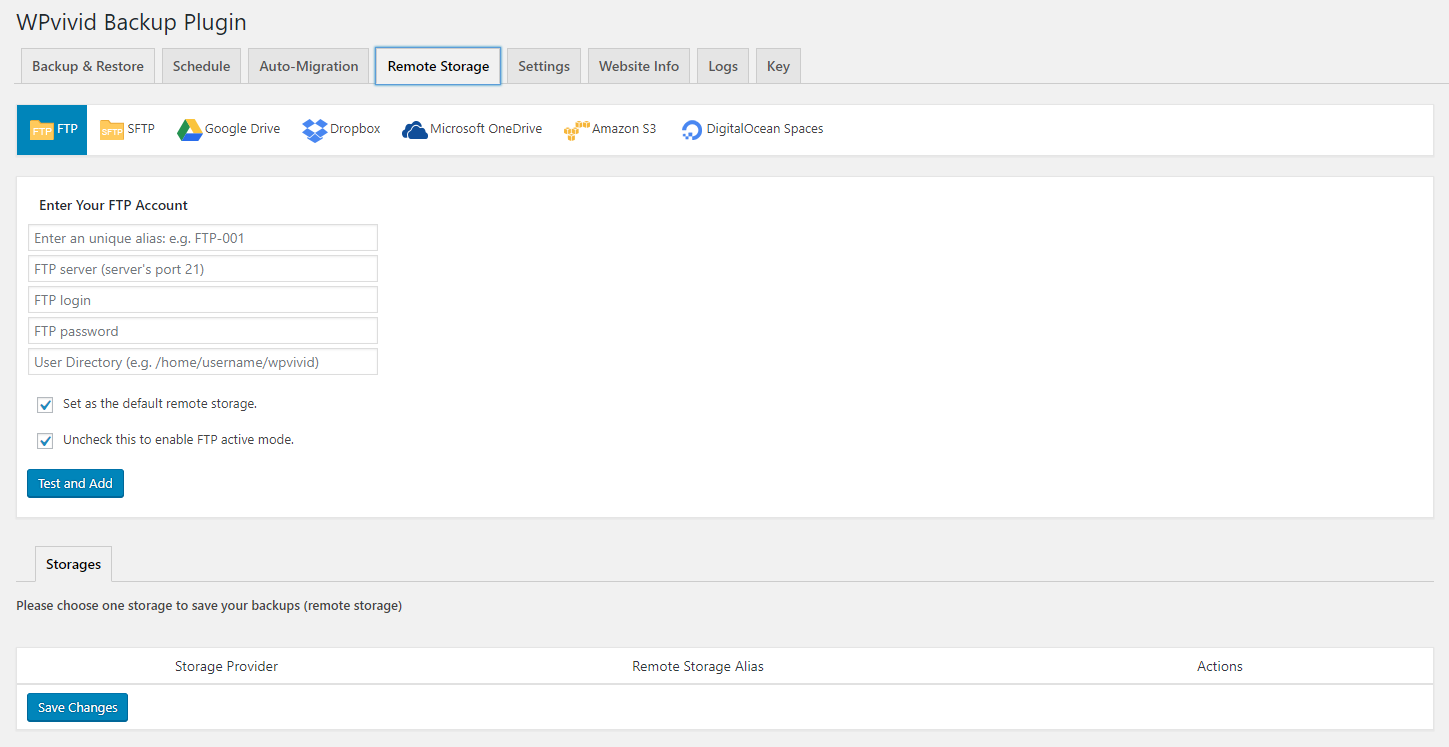Open the Settings tab

543,66
